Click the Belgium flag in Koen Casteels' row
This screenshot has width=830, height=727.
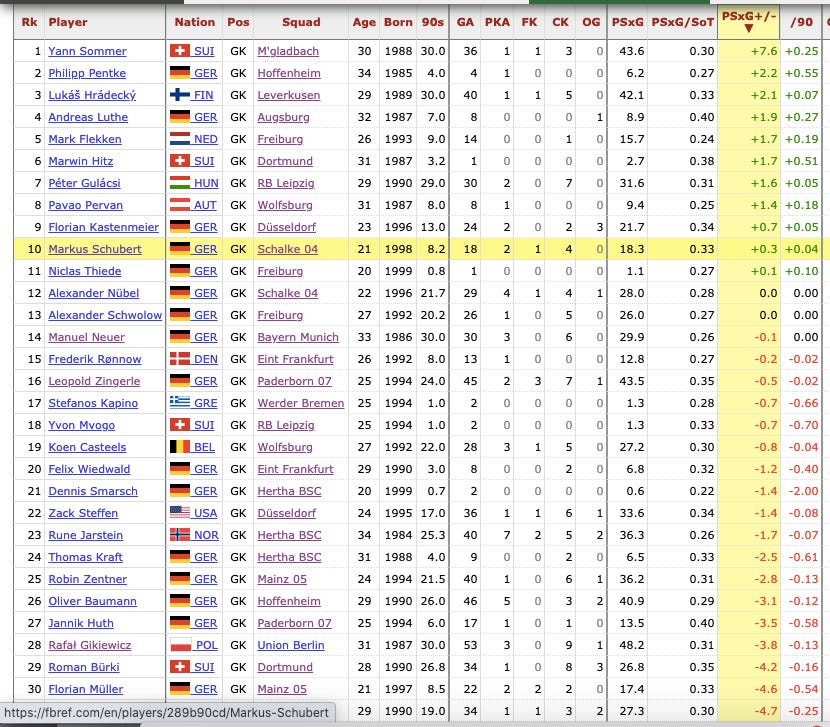(x=180, y=447)
